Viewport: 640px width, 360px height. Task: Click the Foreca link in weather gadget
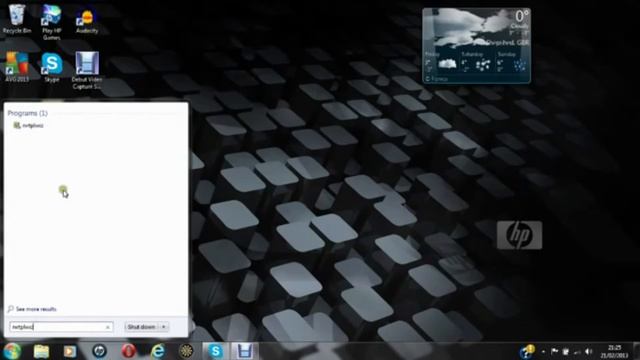437,79
